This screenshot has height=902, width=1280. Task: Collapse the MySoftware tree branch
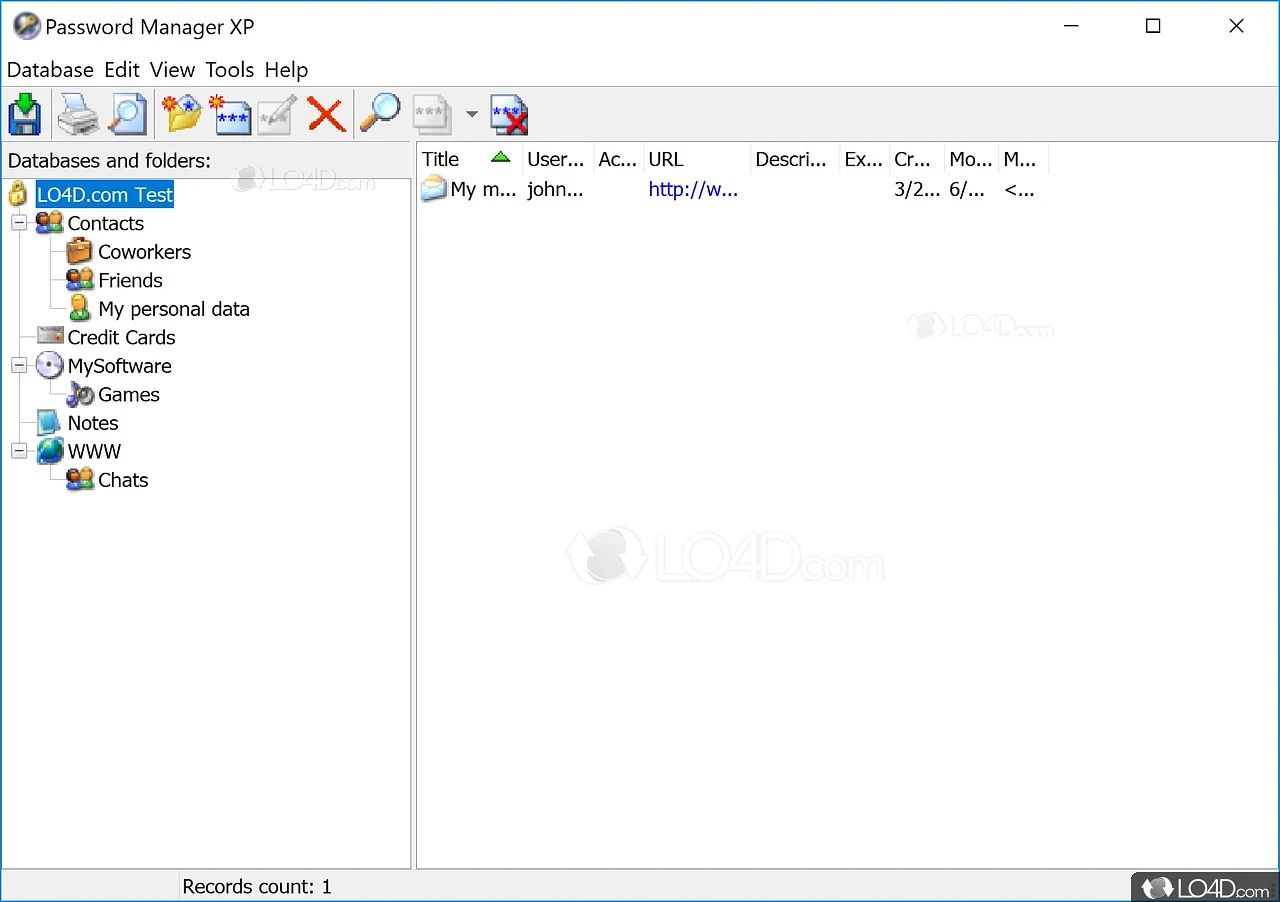pos(18,365)
